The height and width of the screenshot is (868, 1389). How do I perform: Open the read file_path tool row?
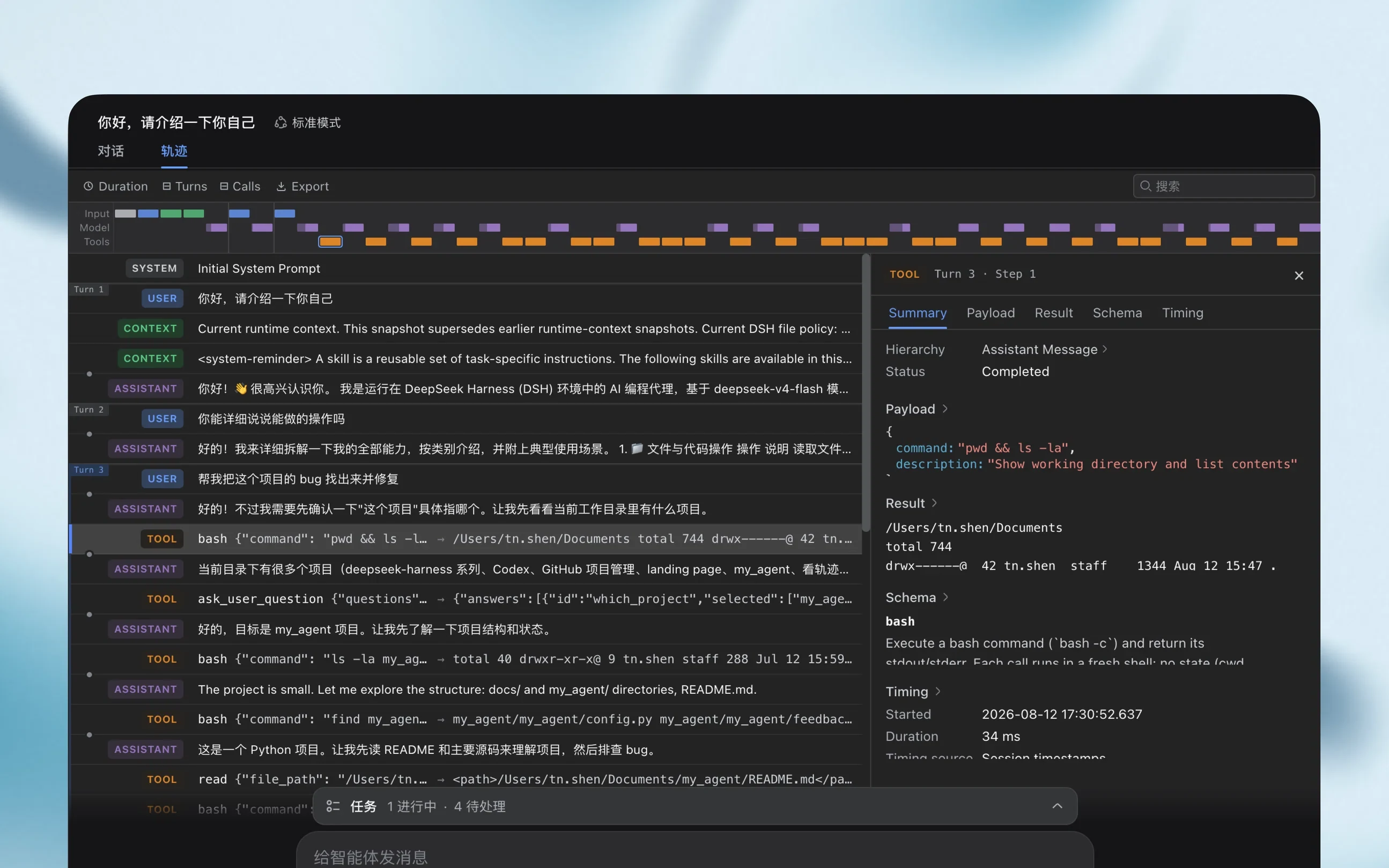(465, 779)
